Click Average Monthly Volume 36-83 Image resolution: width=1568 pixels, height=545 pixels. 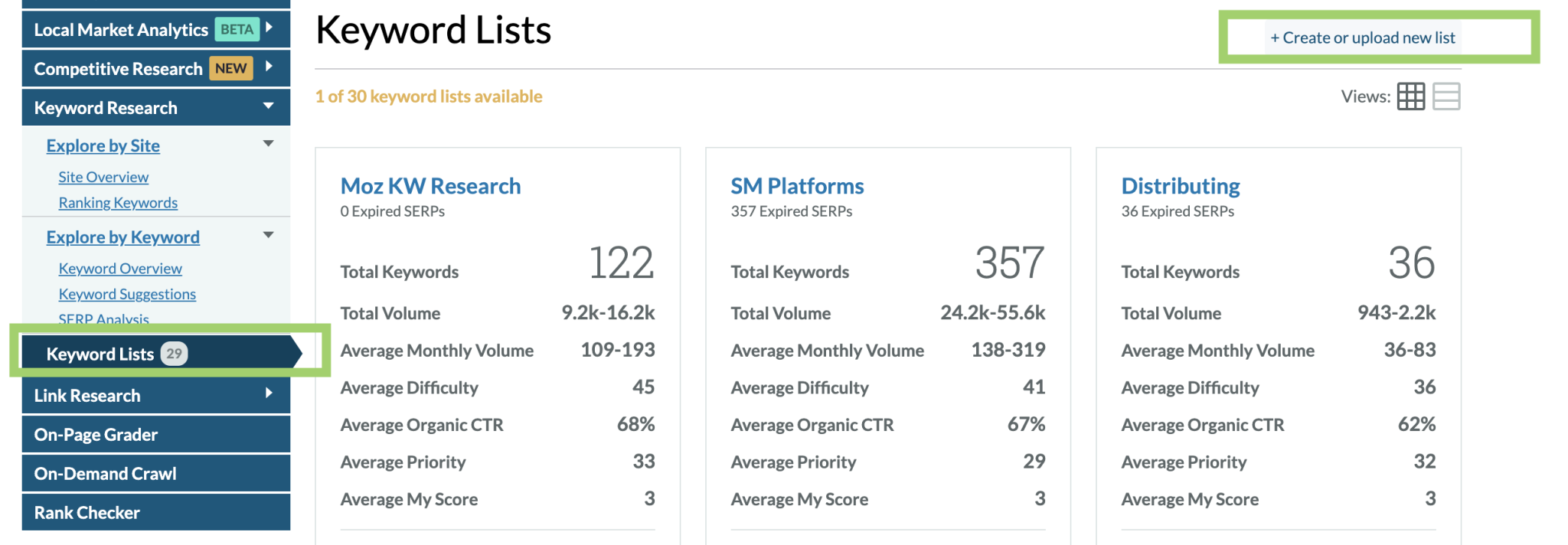point(1410,350)
